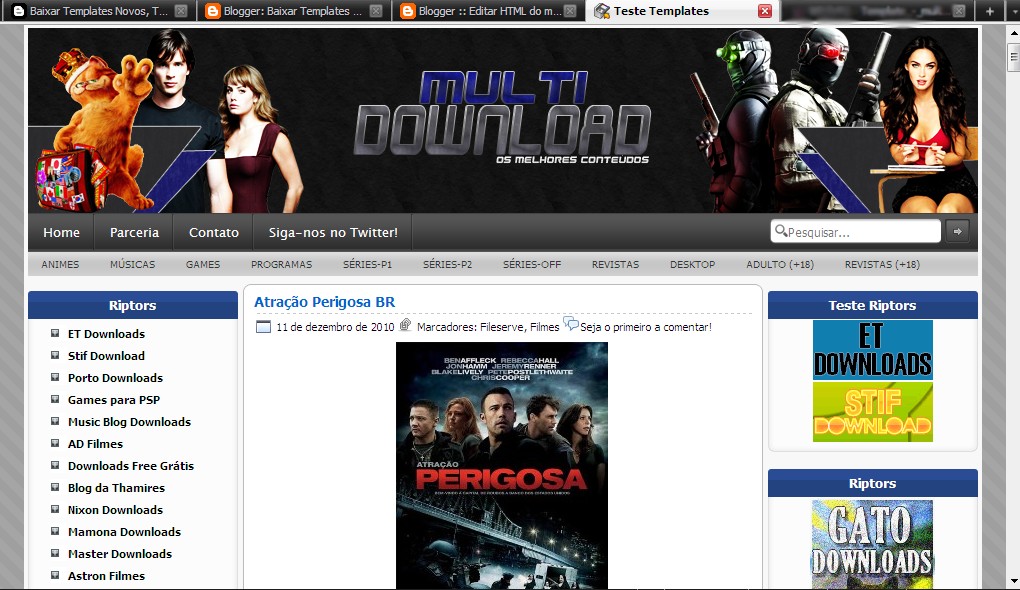Open the Stif Download sidebar link
Screen dimensions: 1020x590
[x=107, y=356]
